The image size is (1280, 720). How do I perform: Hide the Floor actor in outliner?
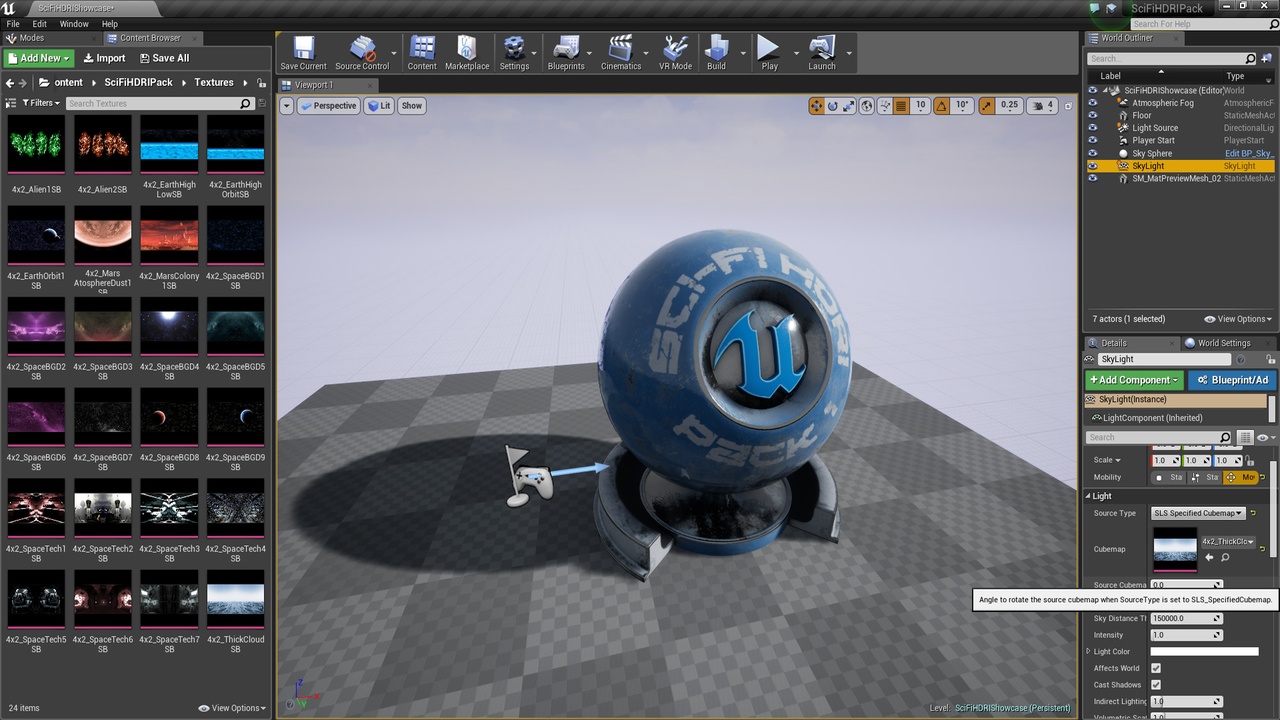point(1092,115)
